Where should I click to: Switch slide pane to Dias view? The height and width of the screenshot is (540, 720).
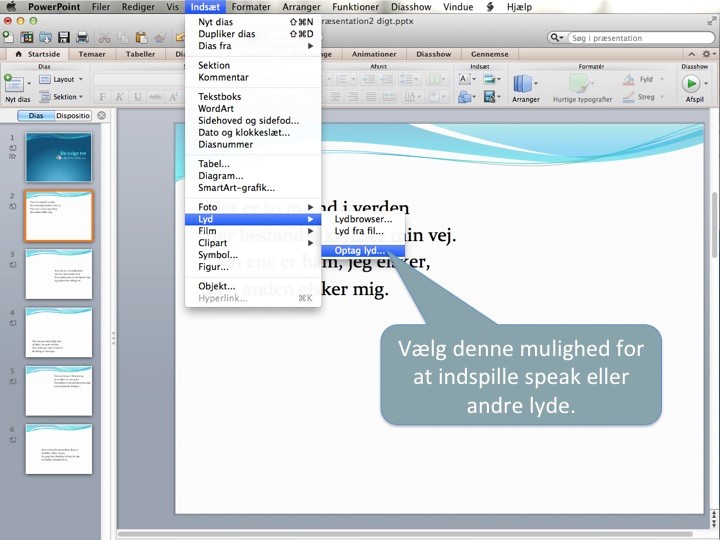[35, 116]
